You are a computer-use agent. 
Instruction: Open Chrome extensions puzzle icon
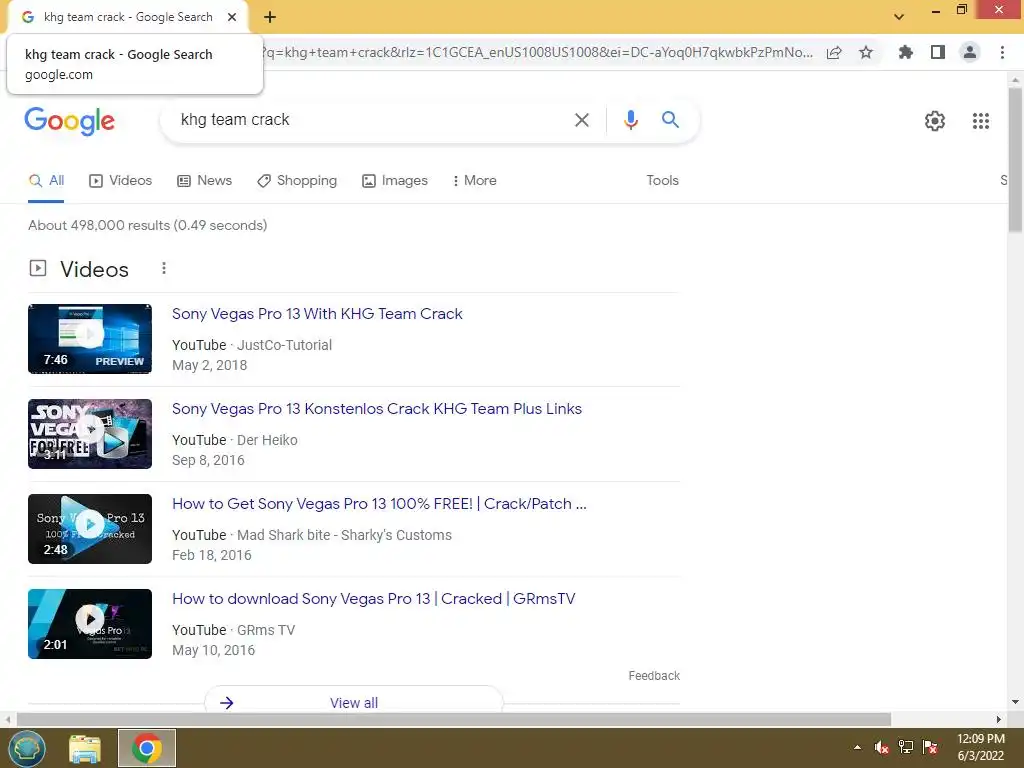tap(905, 52)
